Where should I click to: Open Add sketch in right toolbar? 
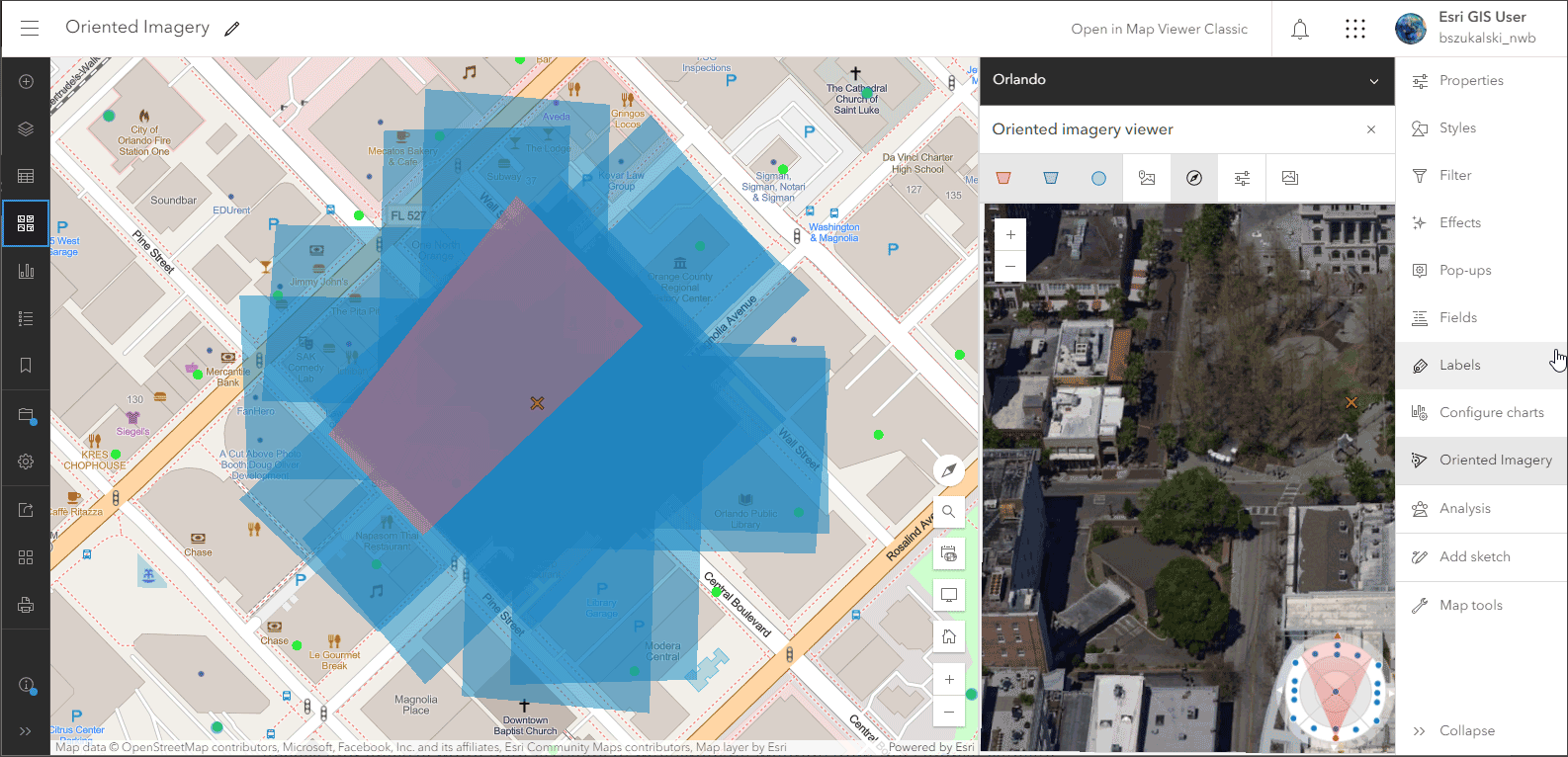[1481, 557]
